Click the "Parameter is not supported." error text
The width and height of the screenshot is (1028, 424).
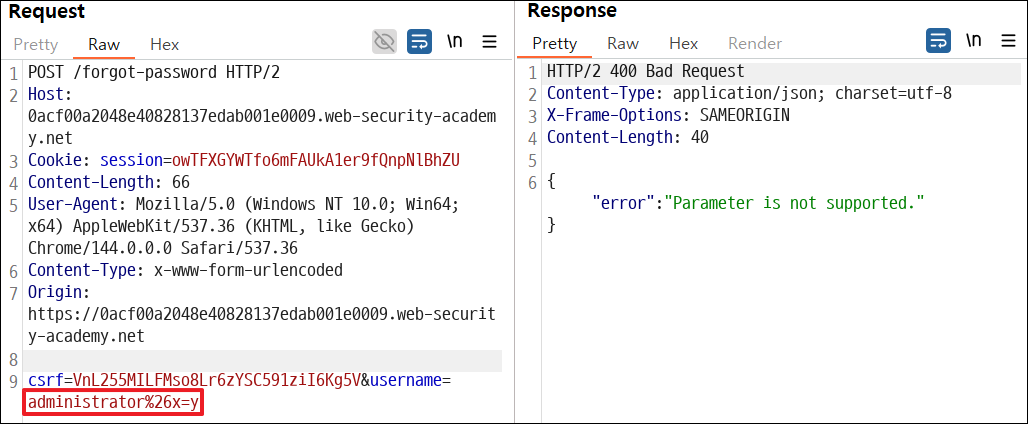point(795,203)
